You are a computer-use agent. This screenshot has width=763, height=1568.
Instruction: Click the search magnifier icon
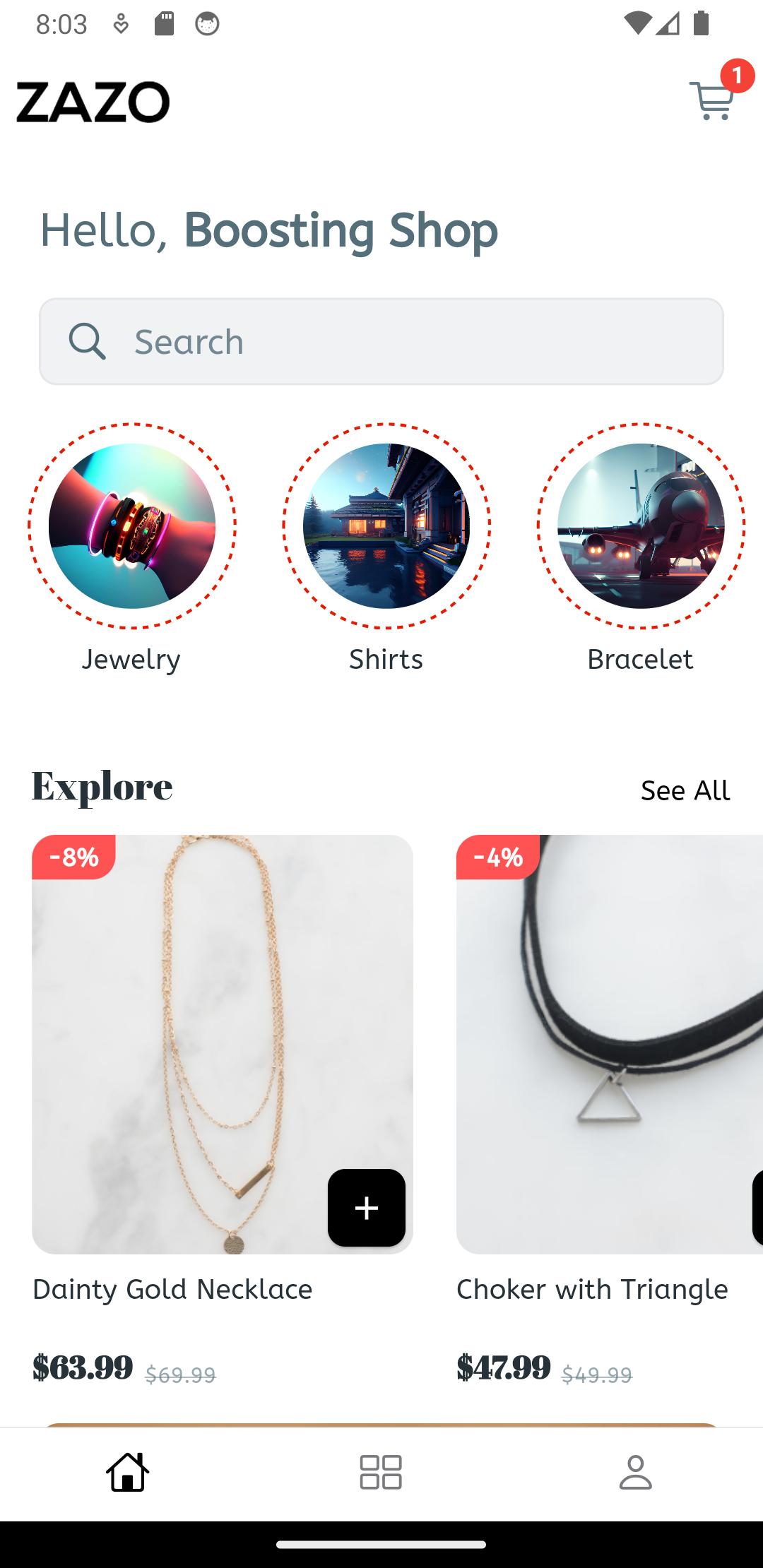87,342
